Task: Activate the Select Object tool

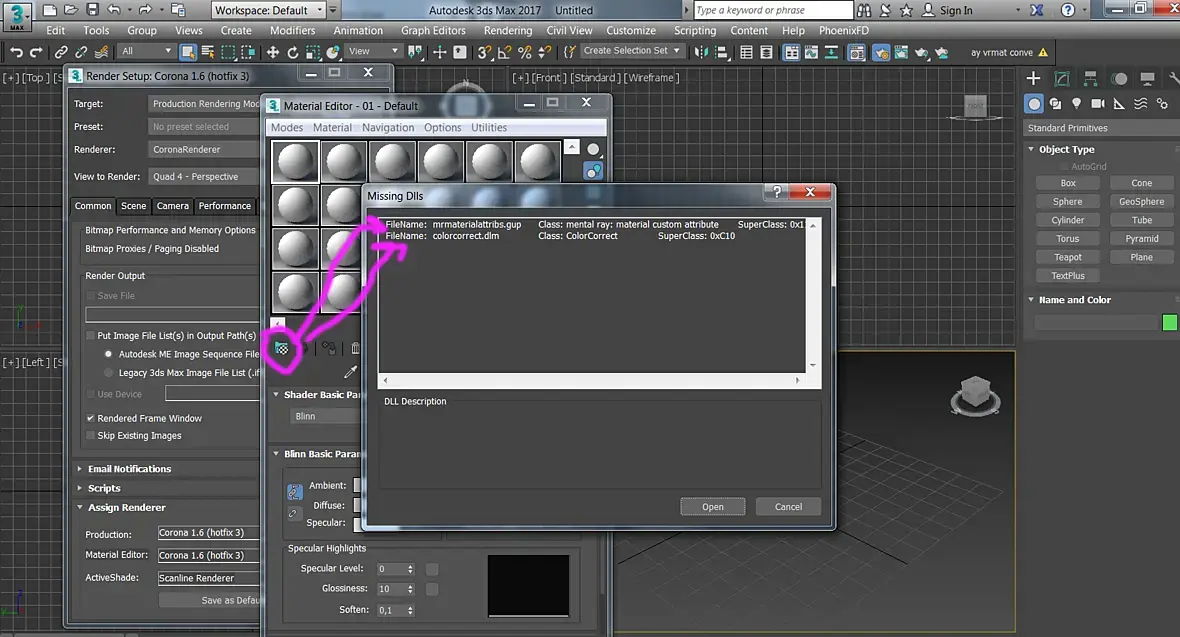Action: click(187, 52)
